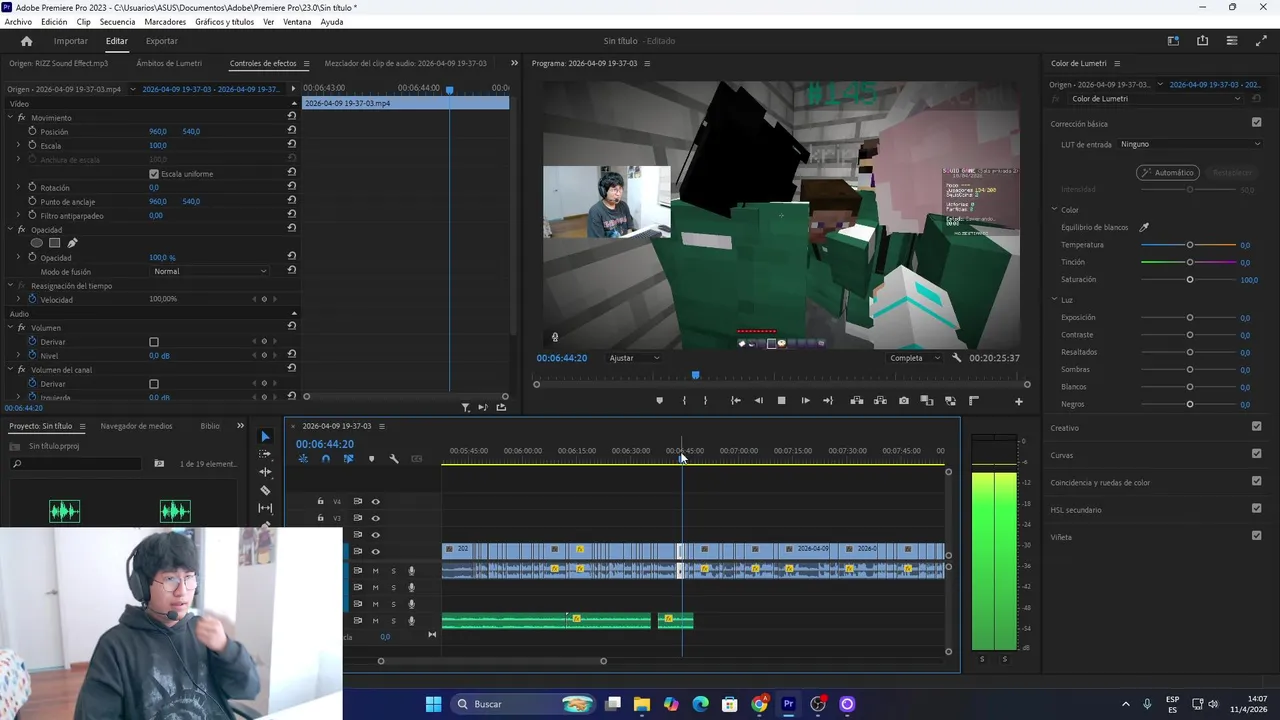Viewport: 1280px width, 720px height.
Task: Collapse the Color section in Lumetri
Action: point(1054,210)
